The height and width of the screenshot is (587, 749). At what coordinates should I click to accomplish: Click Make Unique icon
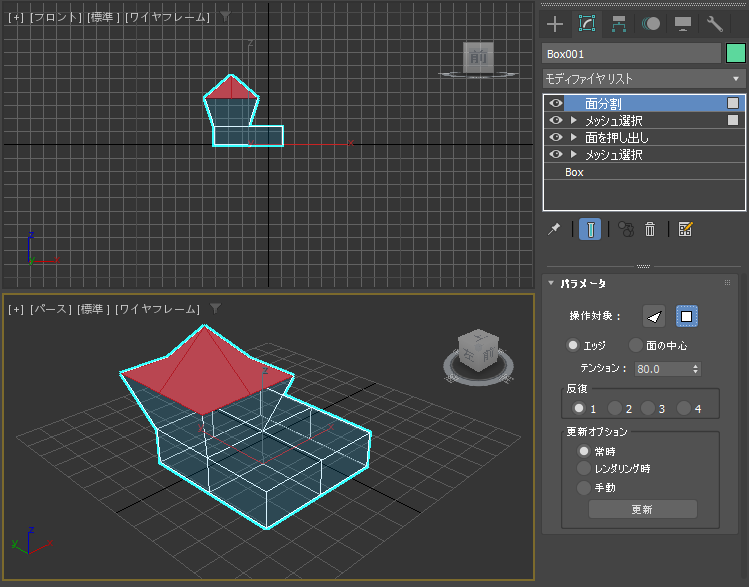pos(626,230)
